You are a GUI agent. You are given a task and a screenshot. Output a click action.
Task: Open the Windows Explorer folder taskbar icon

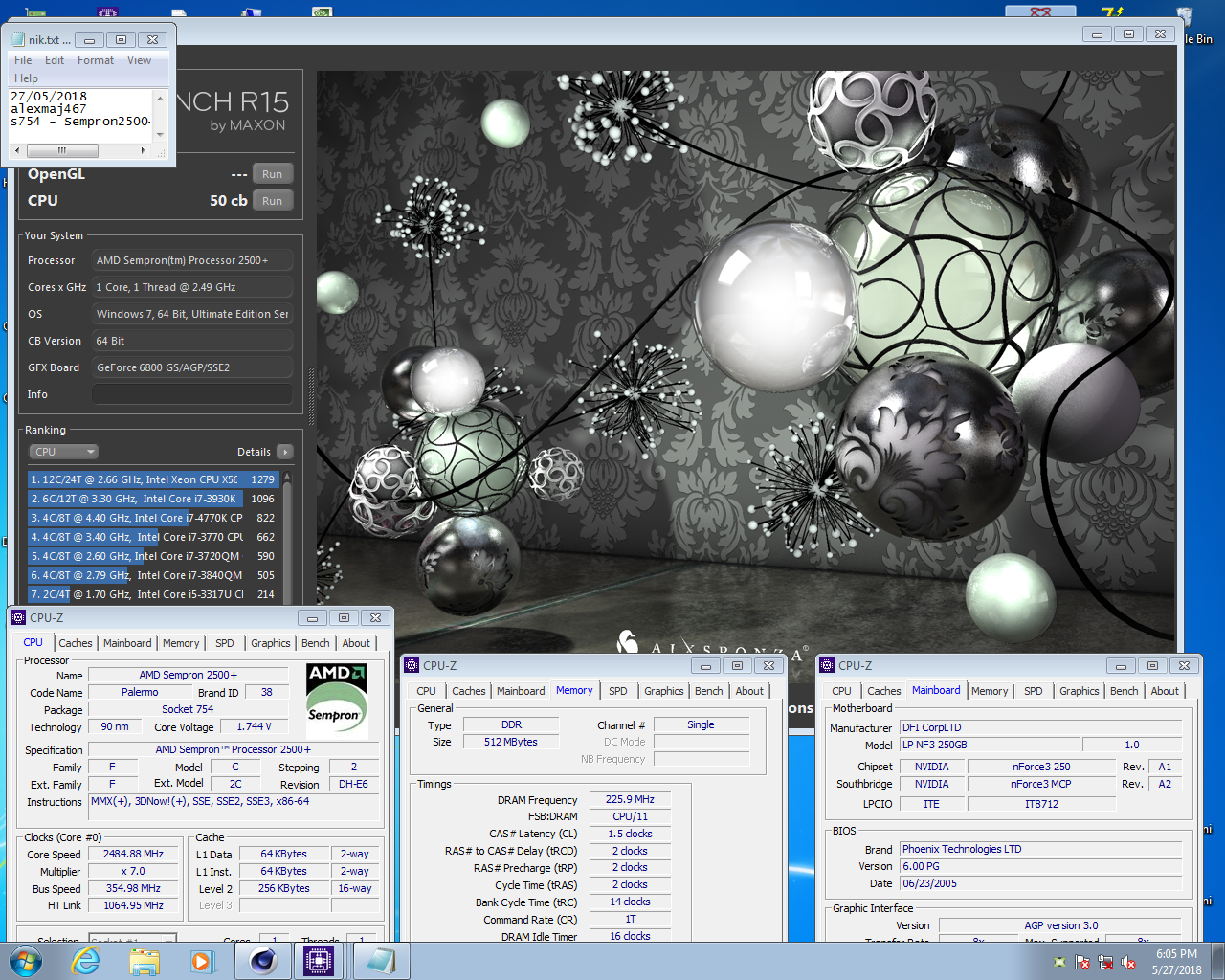click(x=145, y=961)
